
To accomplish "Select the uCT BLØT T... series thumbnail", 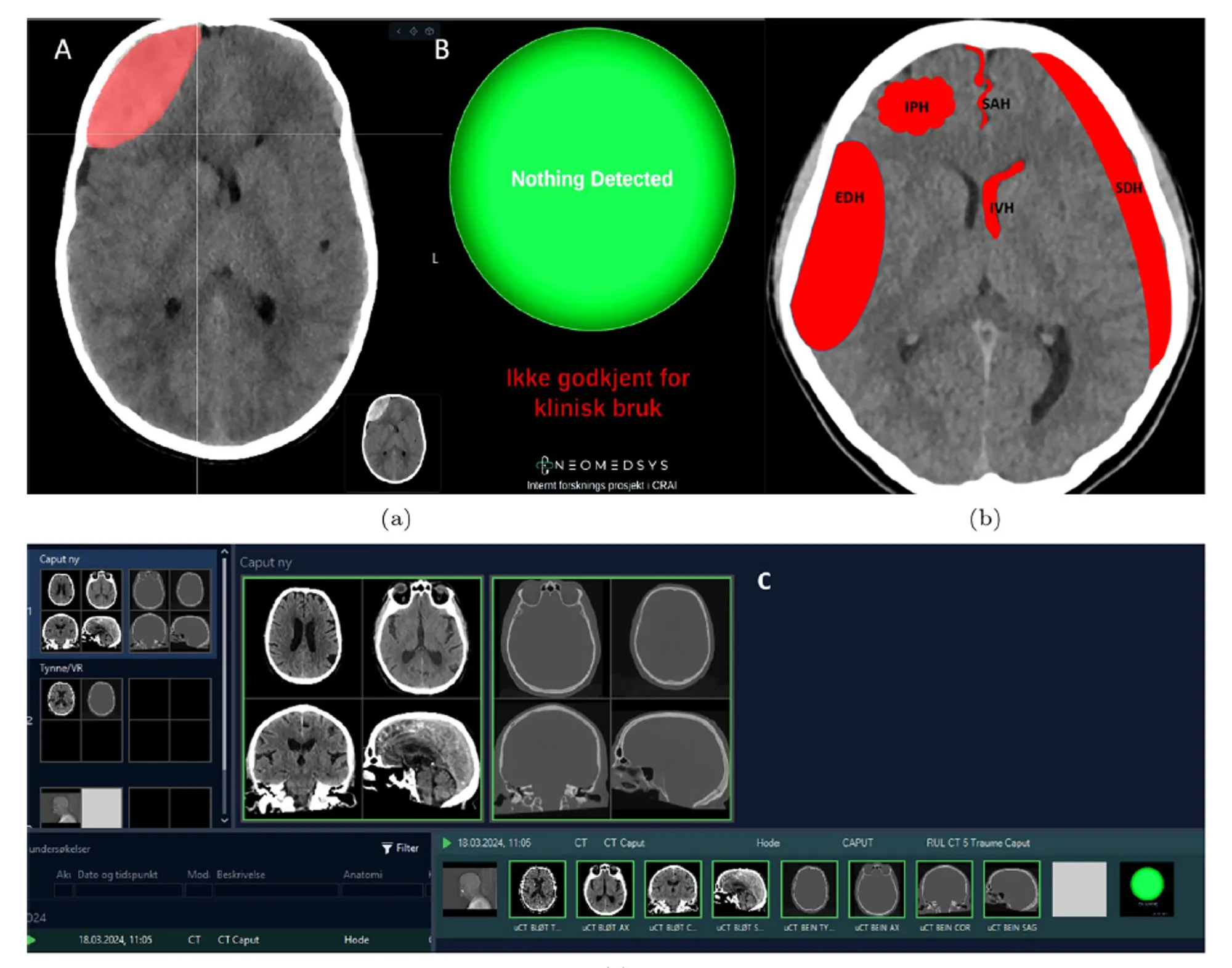I will click(537, 889).
